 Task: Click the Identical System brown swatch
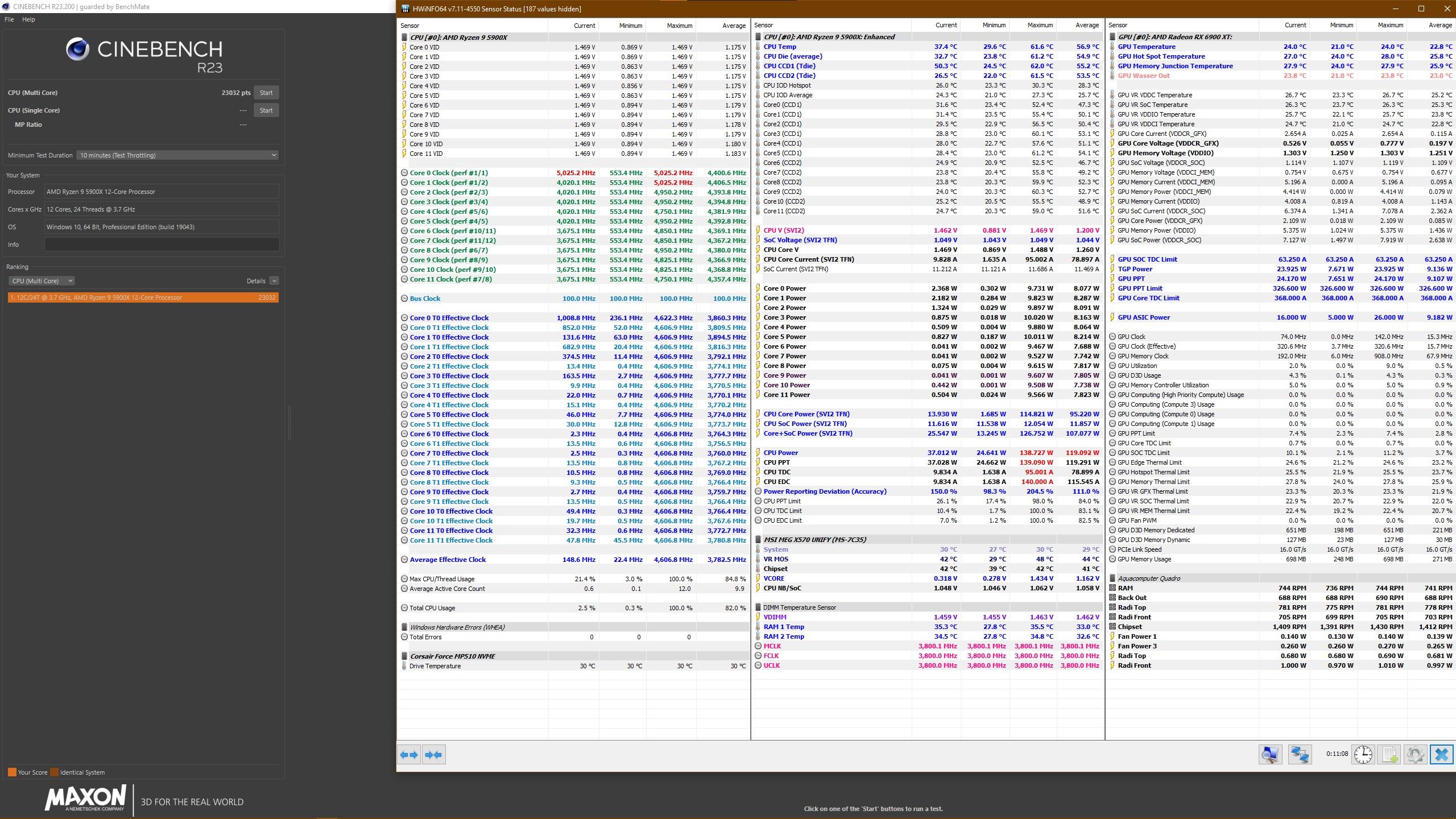54,772
